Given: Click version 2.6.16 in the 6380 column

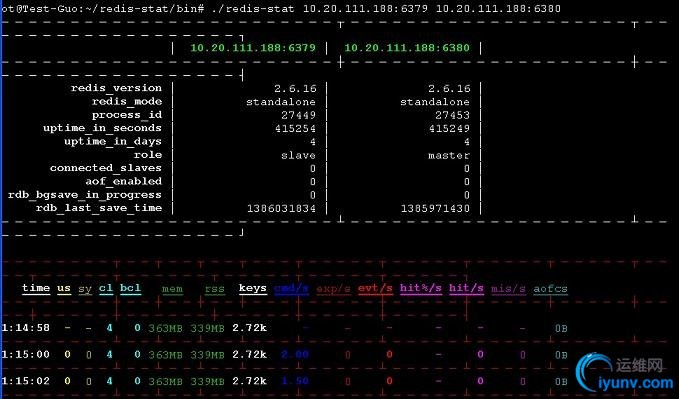Looking at the screenshot, I should point(449,88).
